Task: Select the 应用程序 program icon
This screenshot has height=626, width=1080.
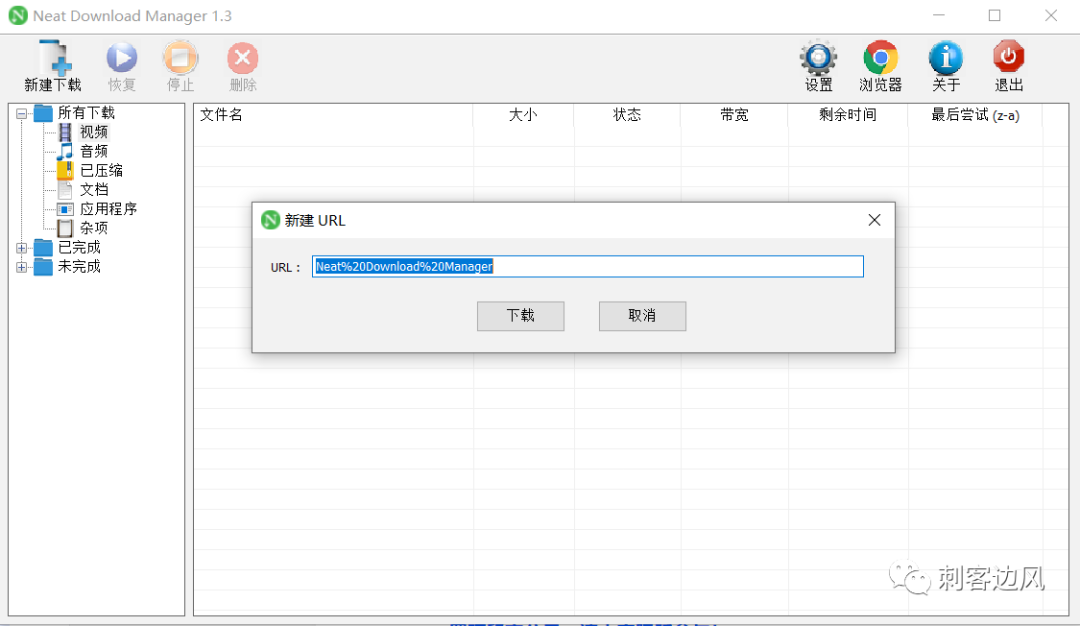Action: click(x=65, y=209)
